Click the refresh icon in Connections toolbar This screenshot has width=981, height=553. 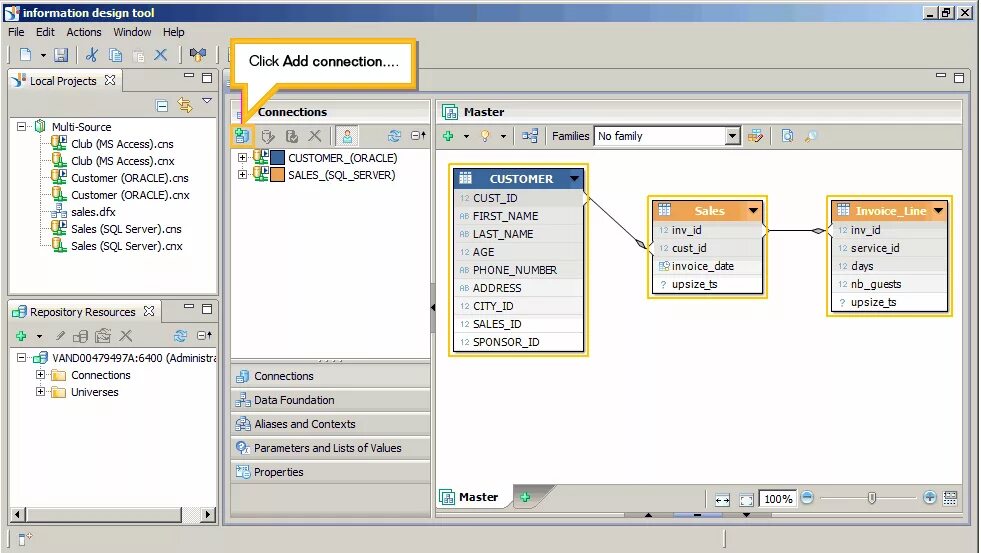(394, 135)
